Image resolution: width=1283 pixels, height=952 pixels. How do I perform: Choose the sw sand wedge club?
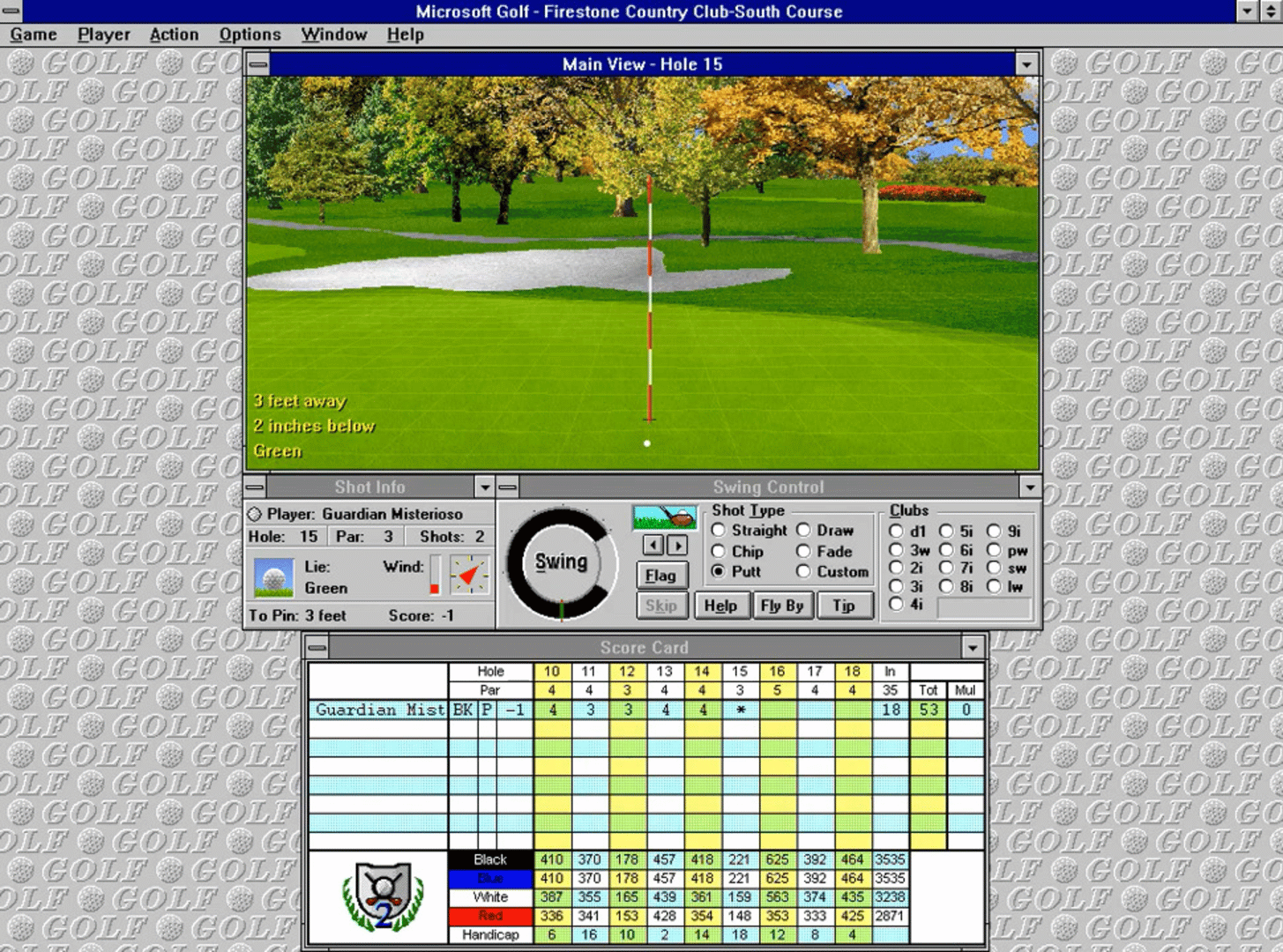tap(1007, 569)
